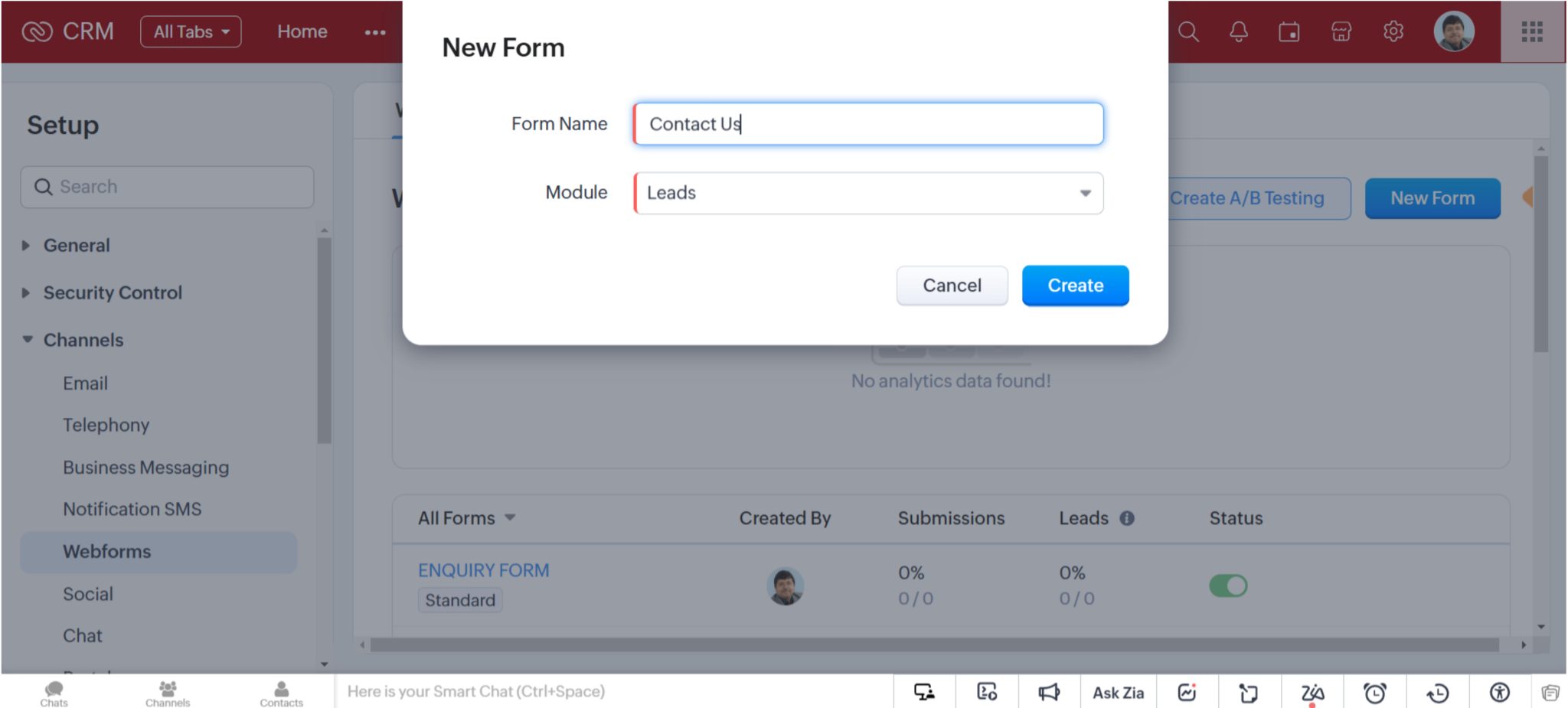Enable the ENQUIRY FORM status toggle
This screenshot has height=708, width=1568.
[x=1228, y=586]
